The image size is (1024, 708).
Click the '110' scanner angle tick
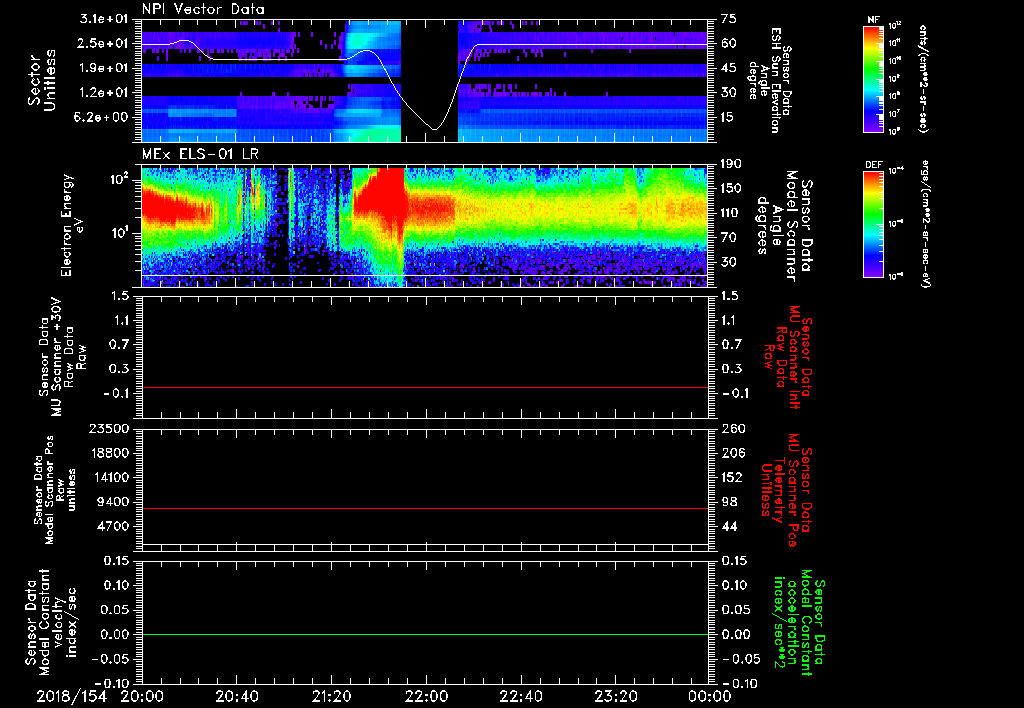click(x=732, y=213)
